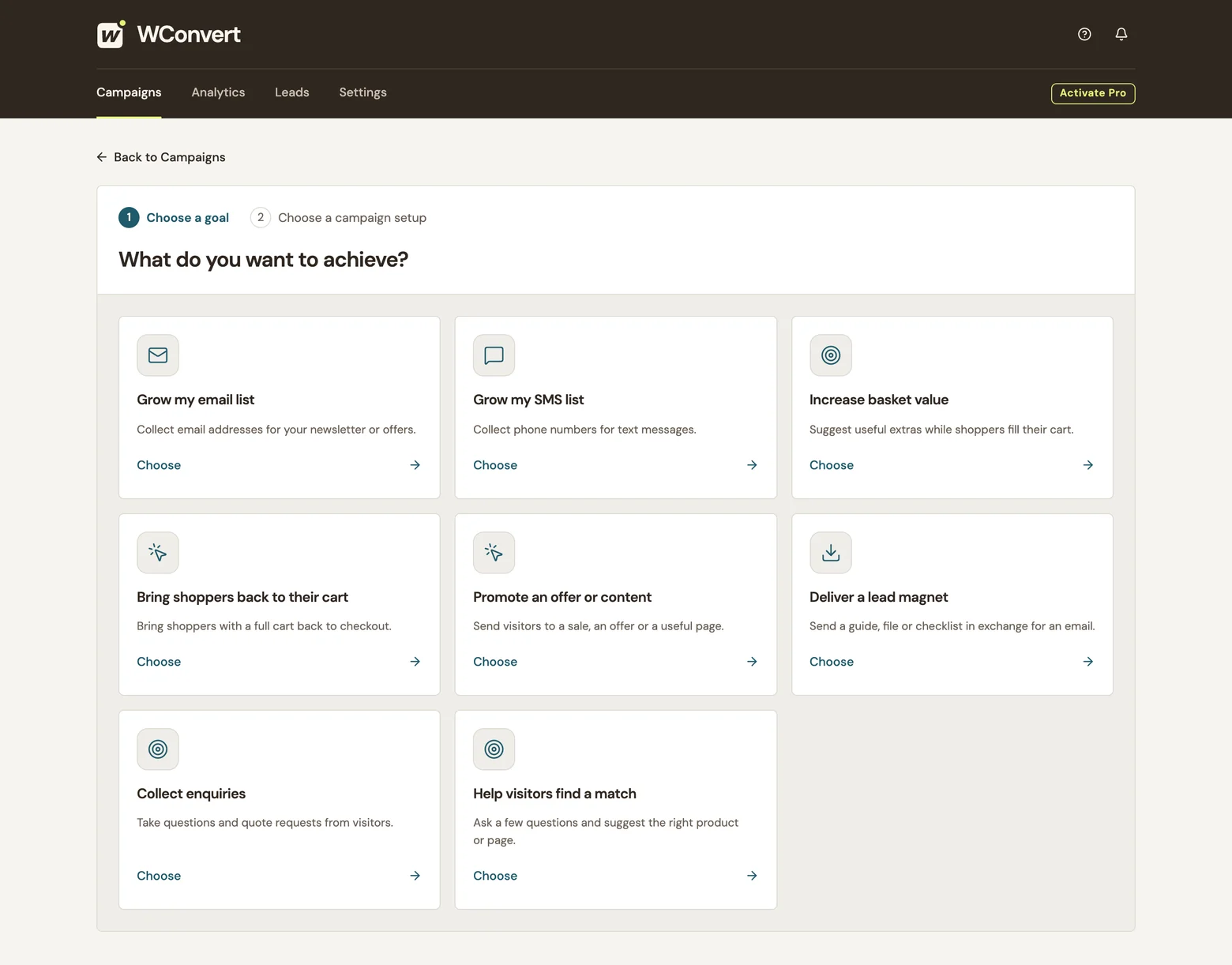Click the arrow on the Help visitors find a match card

tap(752, 876)
